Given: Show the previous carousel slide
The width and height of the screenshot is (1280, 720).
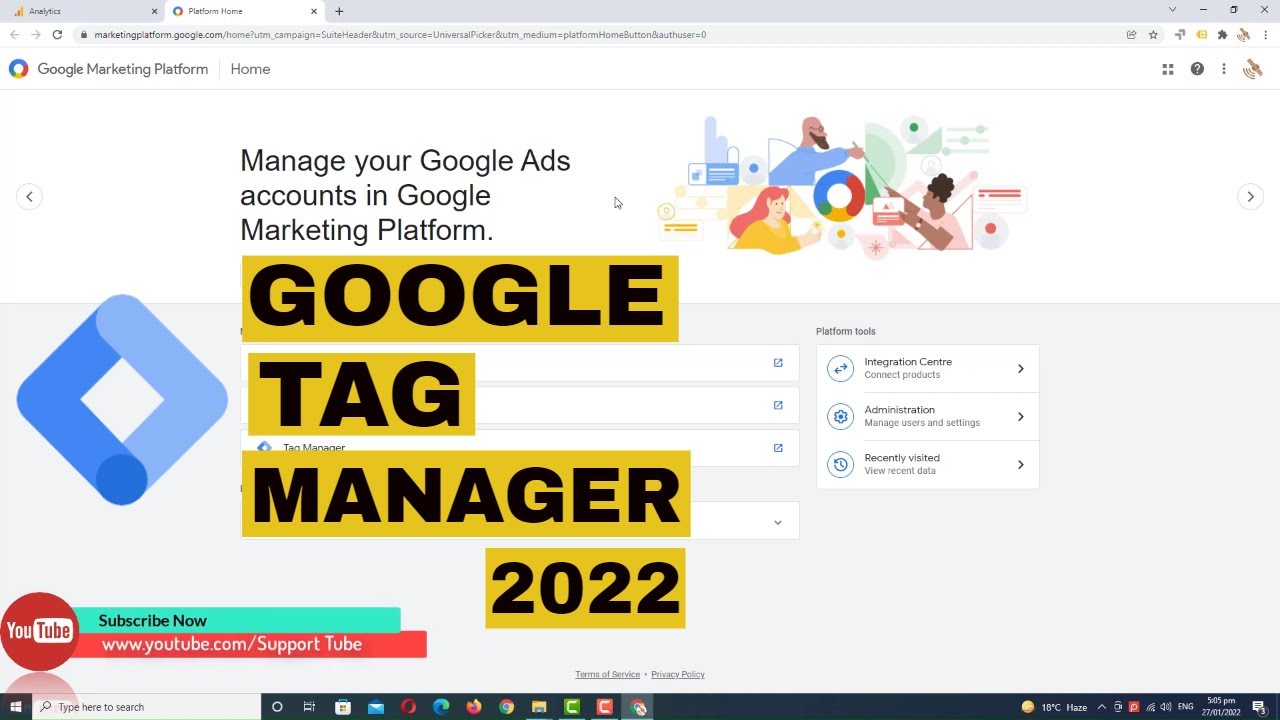Looking at the screenshot, I should (29, 197).
